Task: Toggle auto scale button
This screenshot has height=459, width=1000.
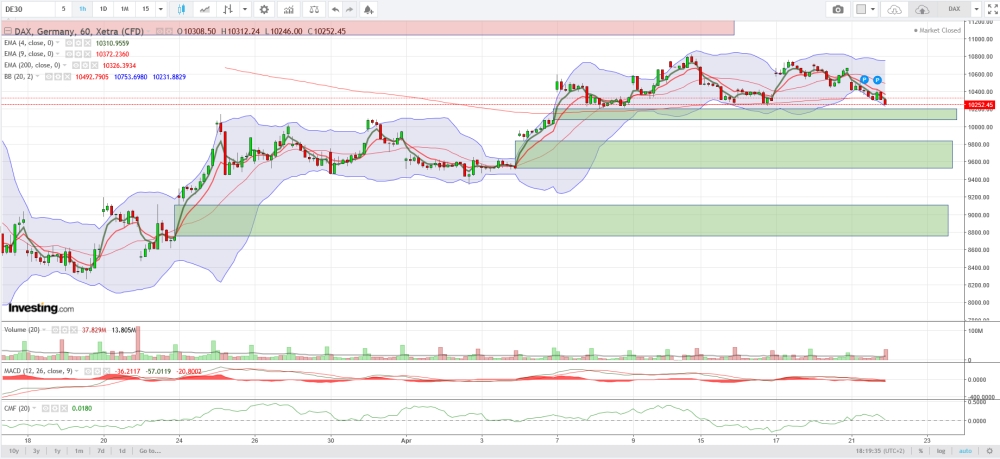Action: 965,451
